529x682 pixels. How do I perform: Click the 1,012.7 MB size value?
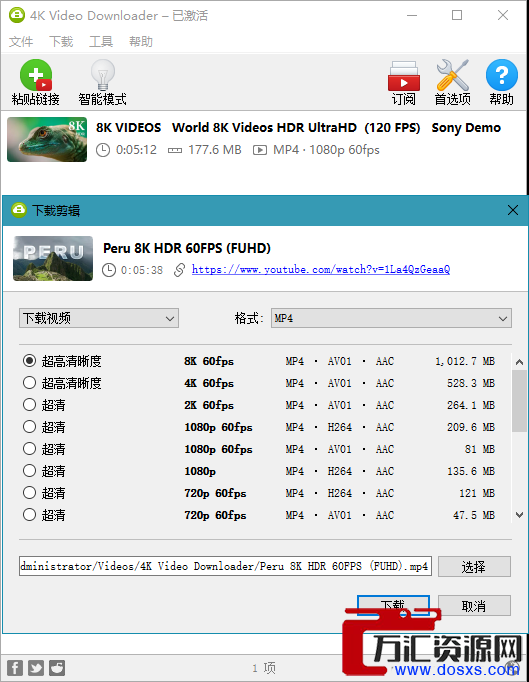465,361
